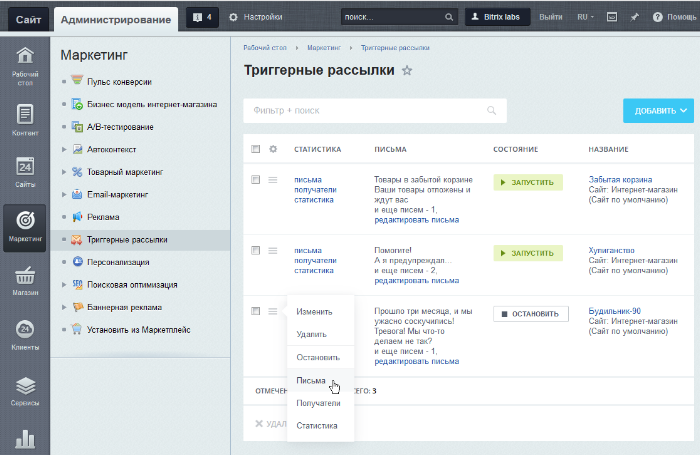Open Настройки with the gear icon
Image resolution: width=700 pixels, height=455 pixels.
(x=255, y=17)
